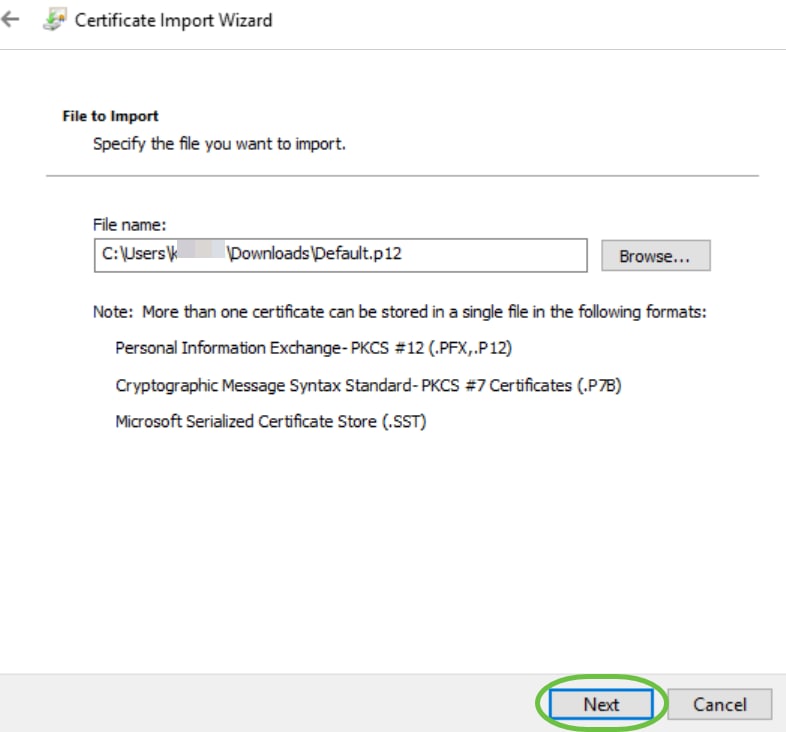Click the Microsoft Serialized Certificate Store line
Viewport: 786px width, 732px height.
(x=271, y=421)
